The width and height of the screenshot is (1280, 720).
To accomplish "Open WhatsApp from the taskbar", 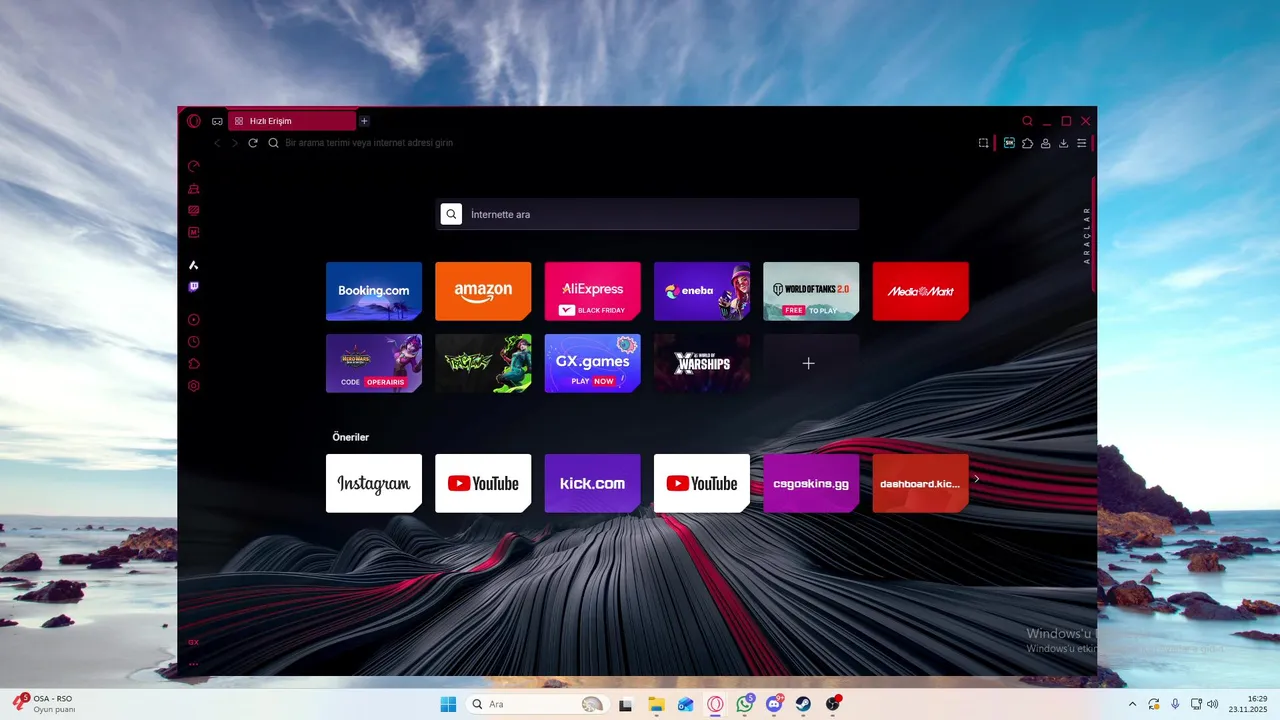I will coord(745,704).
